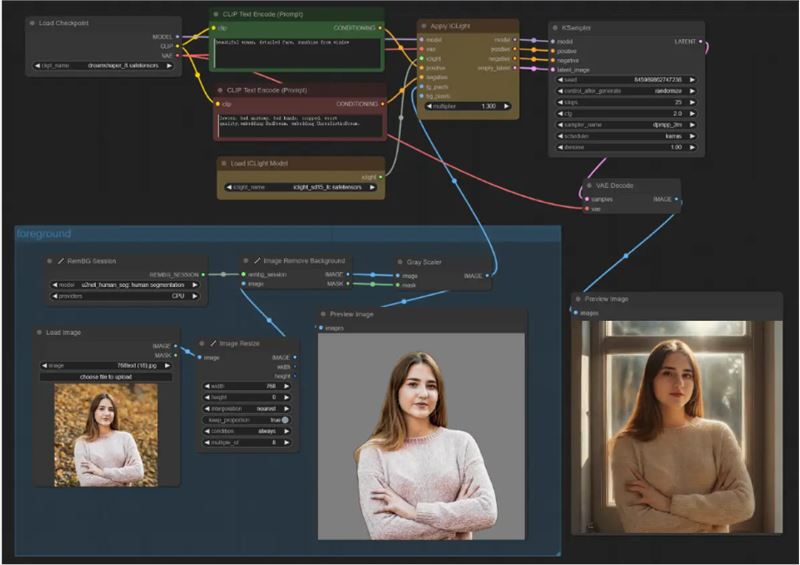
Task: Click the Image Remove Background node title
Action: click(x=304, y=260)
